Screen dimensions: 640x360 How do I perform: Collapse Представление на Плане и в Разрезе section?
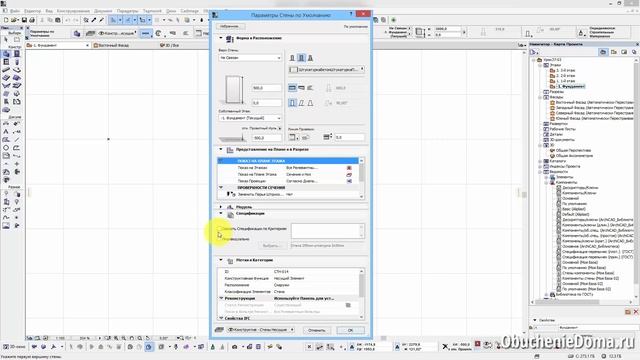pyautogui.click(x=221, y=149)
